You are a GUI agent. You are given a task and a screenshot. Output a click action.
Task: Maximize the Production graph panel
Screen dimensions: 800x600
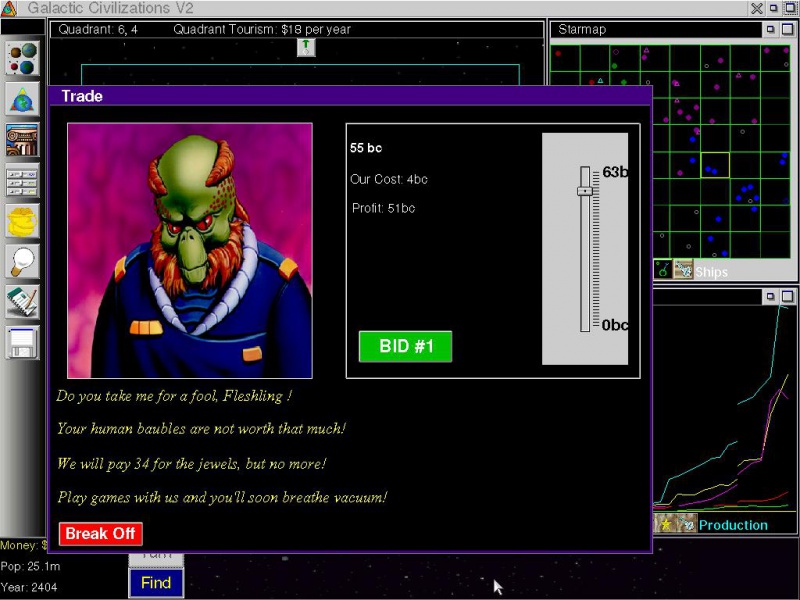787,296
